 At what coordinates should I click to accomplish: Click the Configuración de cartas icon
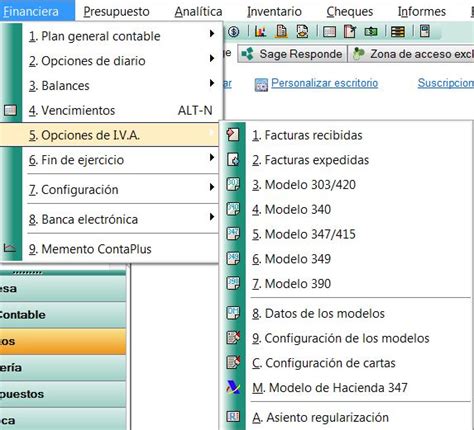click(x=233, y=362)
